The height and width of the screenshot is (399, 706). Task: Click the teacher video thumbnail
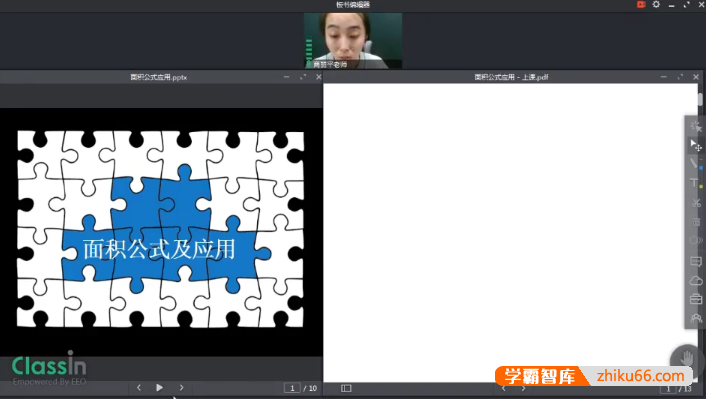point(353,41)
